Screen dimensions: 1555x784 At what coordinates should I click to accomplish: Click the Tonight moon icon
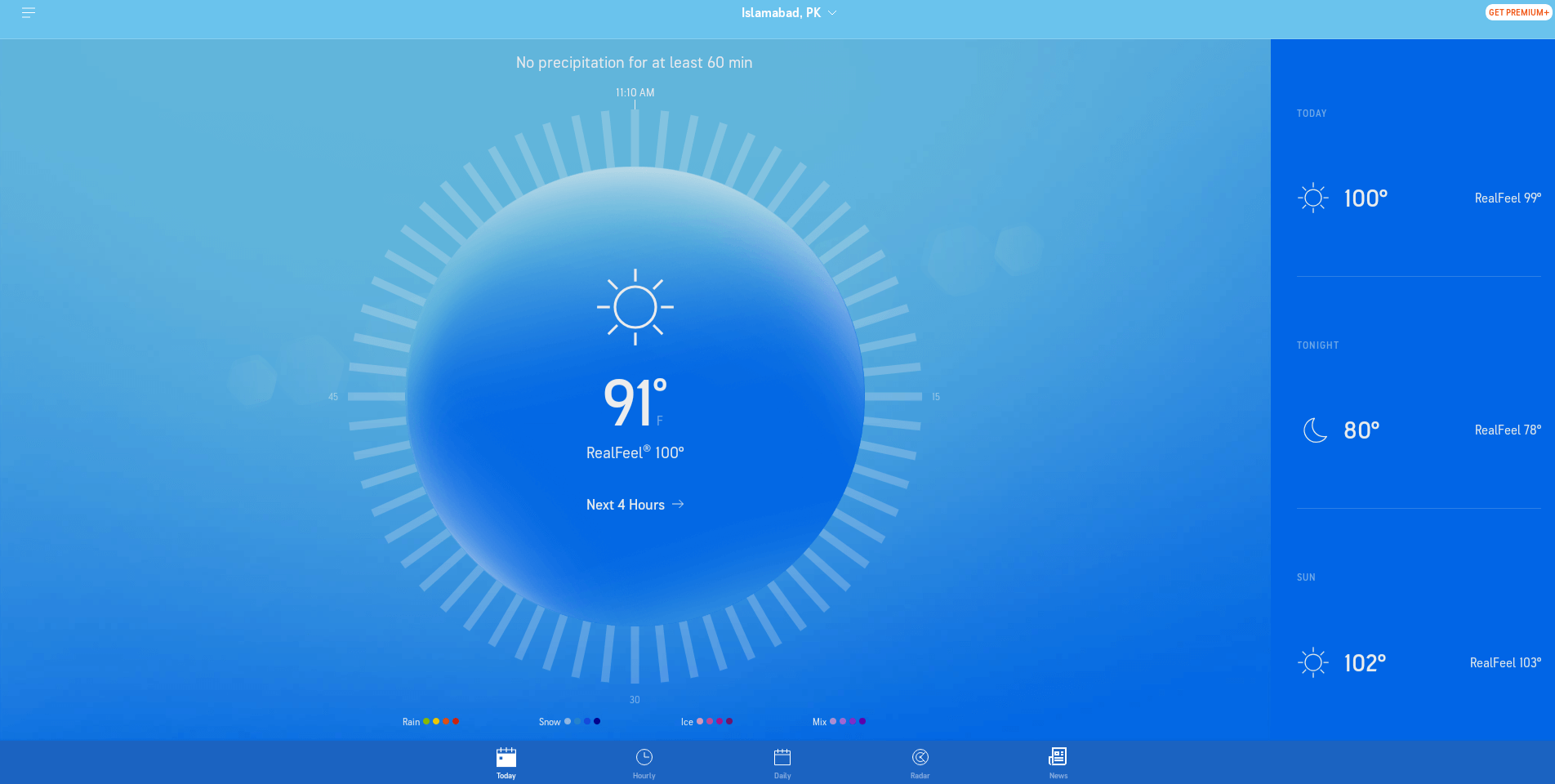(1315, 430)
